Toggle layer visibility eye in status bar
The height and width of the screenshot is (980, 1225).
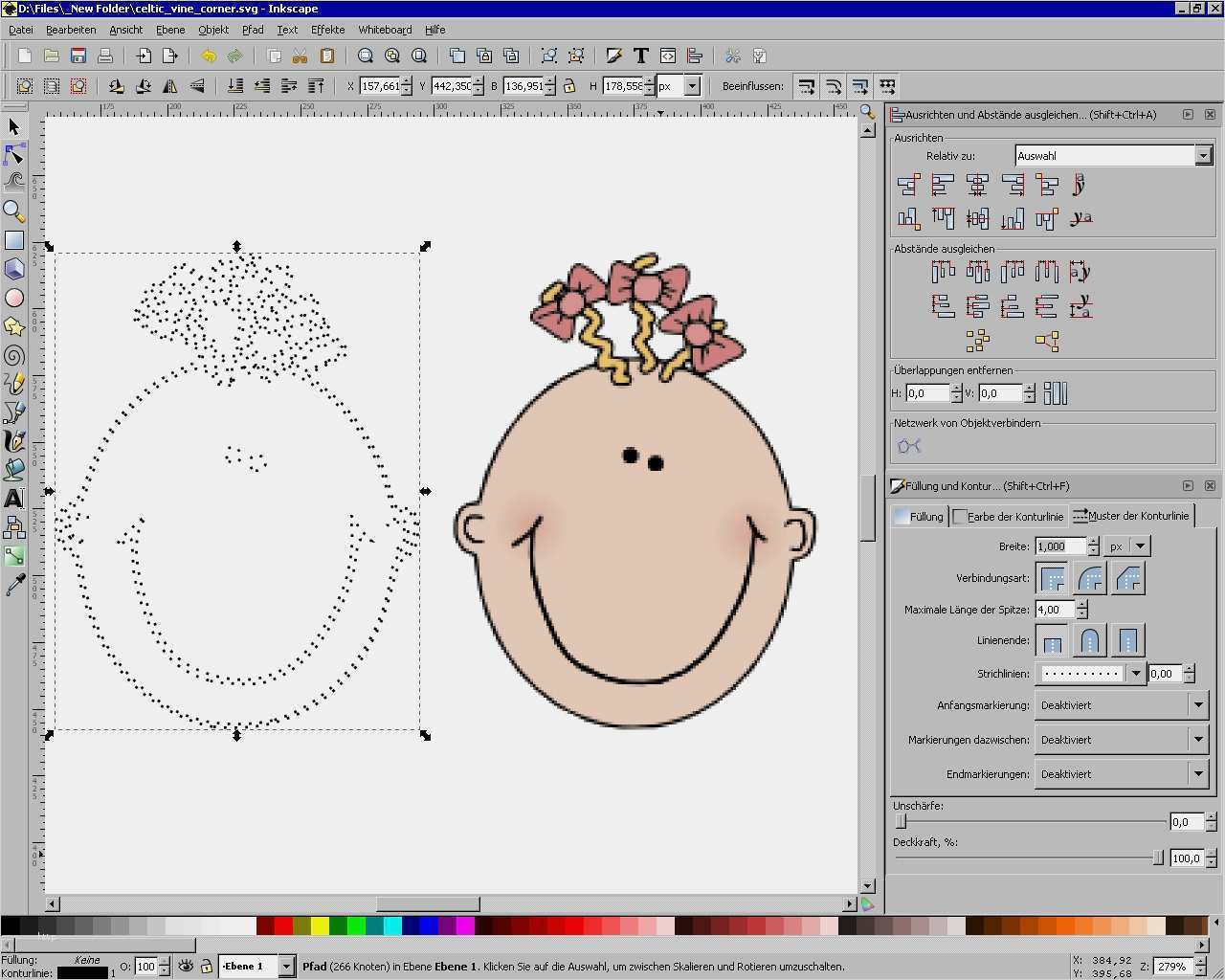click(187, 967)
